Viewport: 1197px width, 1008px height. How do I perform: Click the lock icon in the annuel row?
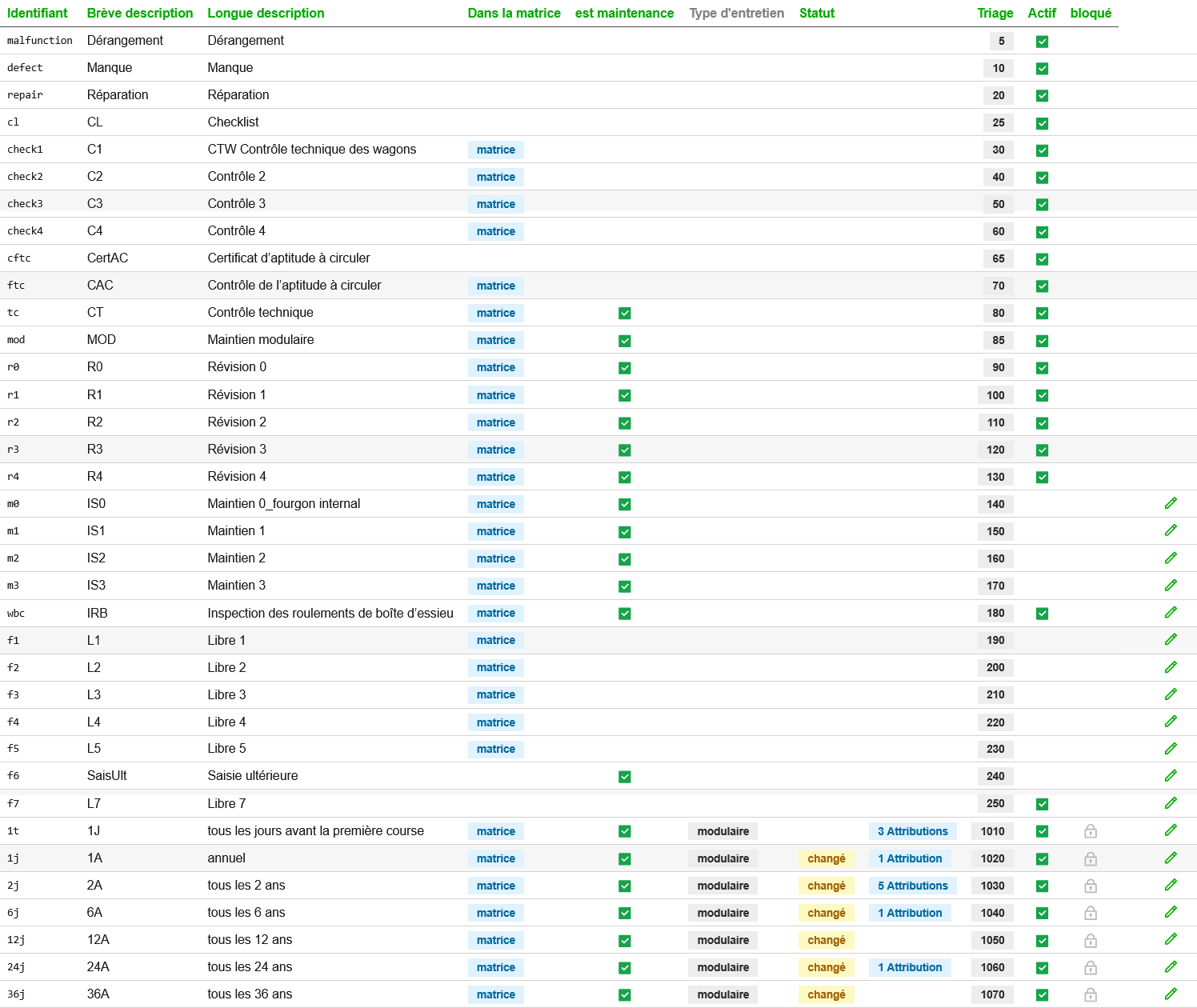click(x=1090, y=858)
